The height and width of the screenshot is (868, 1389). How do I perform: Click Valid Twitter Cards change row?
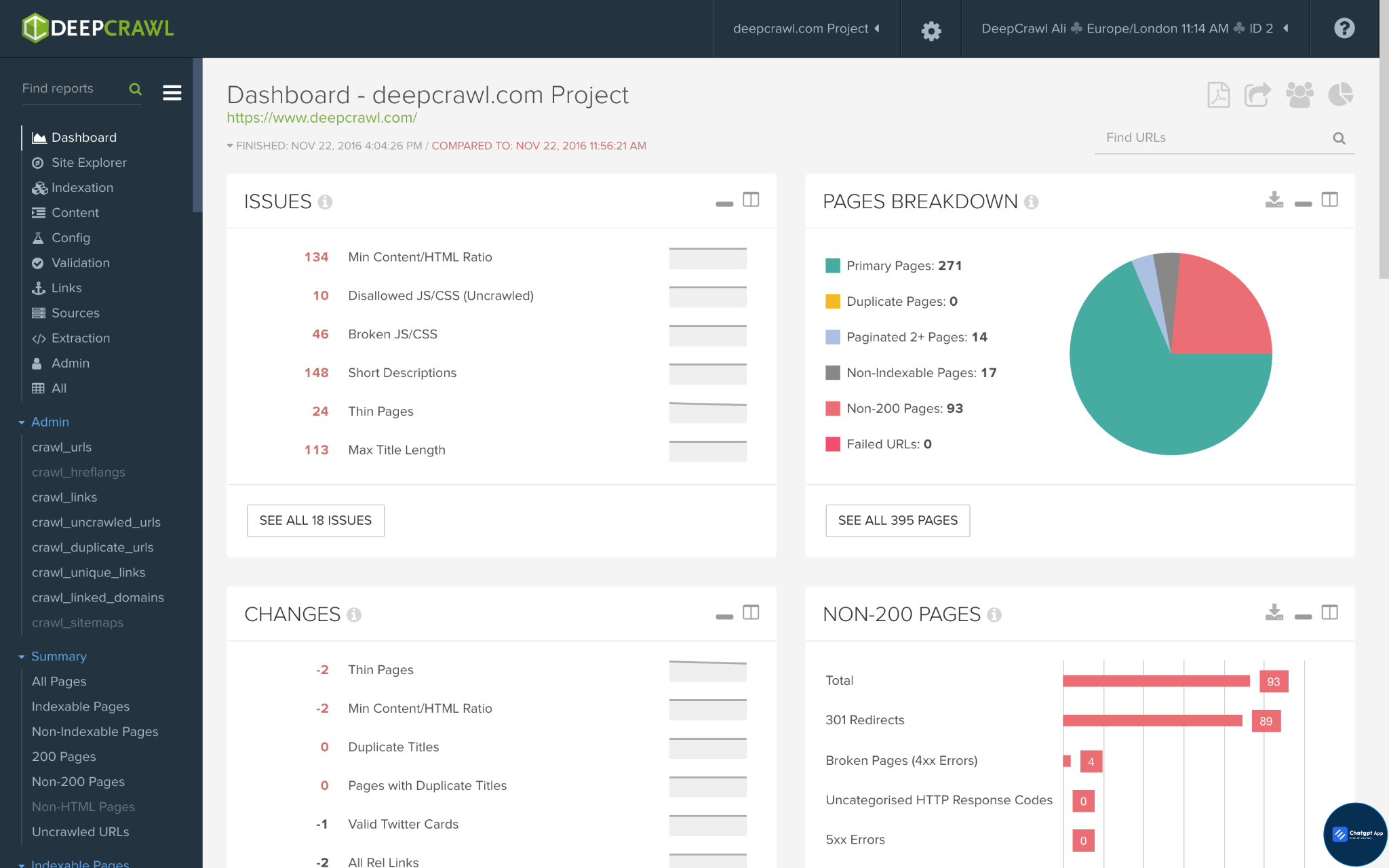[x=502, y=825]
